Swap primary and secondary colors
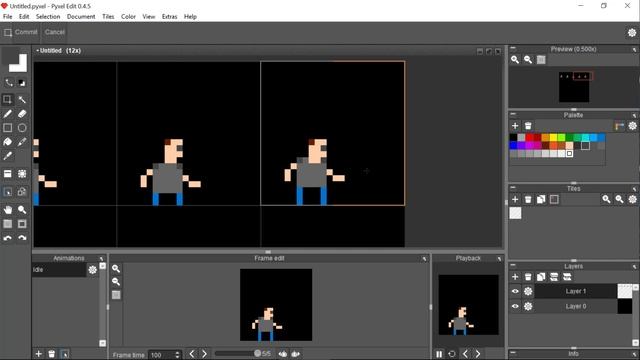Screen dimensions: 640x360 pos(9,82)
